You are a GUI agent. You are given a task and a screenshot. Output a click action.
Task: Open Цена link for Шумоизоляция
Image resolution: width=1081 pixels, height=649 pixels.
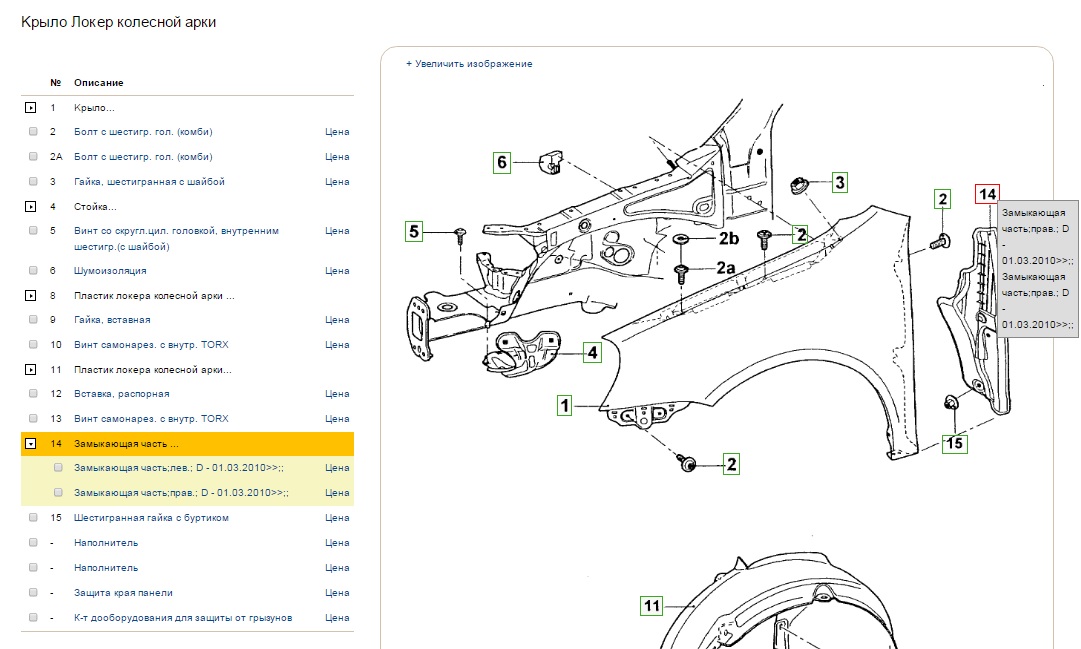(x=337, y=270)
